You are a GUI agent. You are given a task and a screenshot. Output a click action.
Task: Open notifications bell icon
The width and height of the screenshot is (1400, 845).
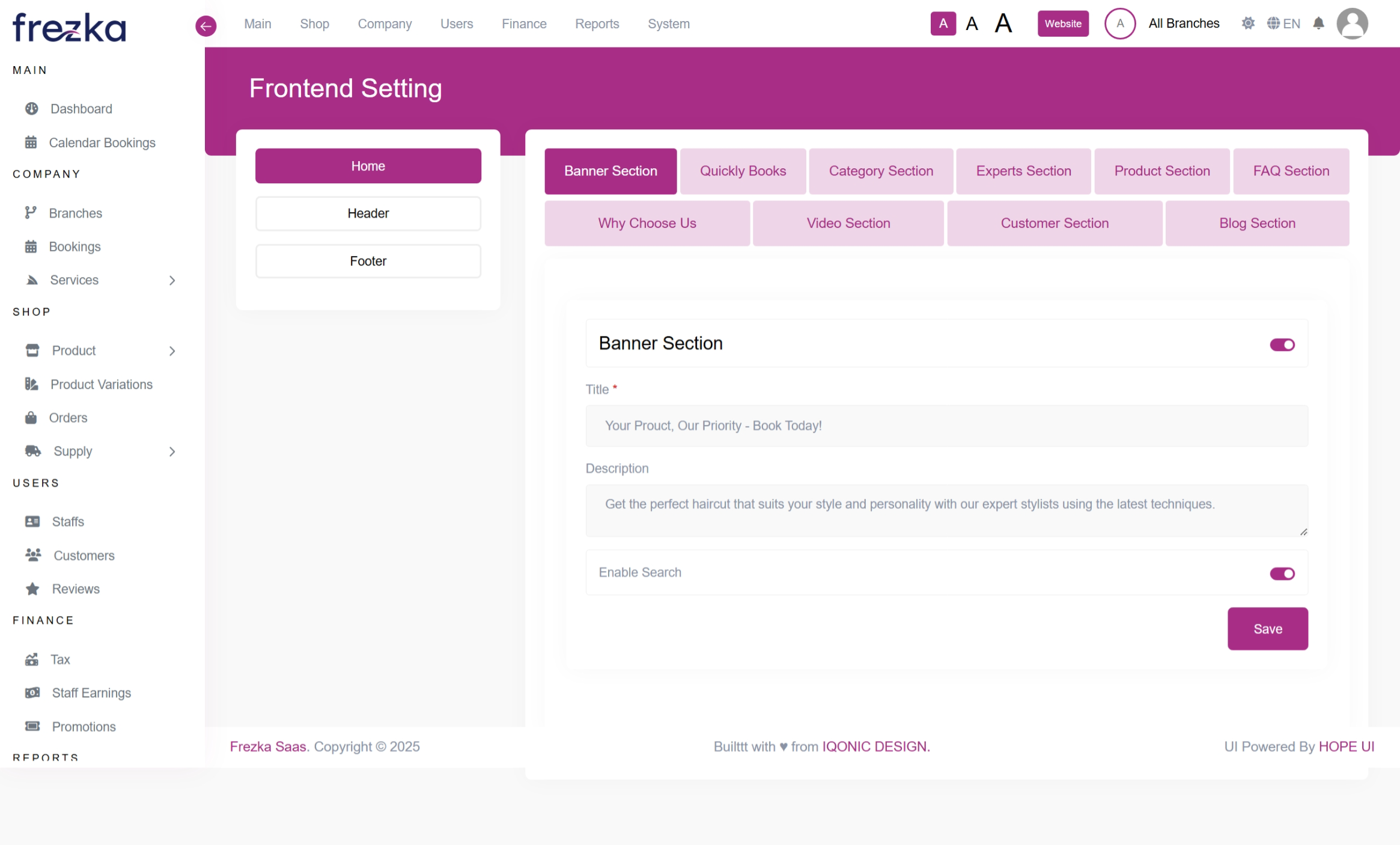(1318, 23)
